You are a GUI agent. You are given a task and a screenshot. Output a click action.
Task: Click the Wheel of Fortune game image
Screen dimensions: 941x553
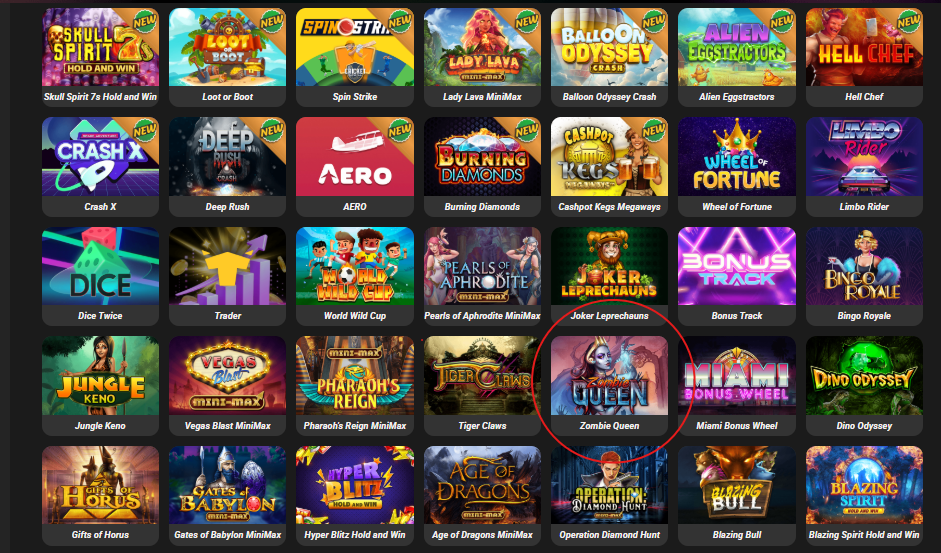[x=736, y=157]
